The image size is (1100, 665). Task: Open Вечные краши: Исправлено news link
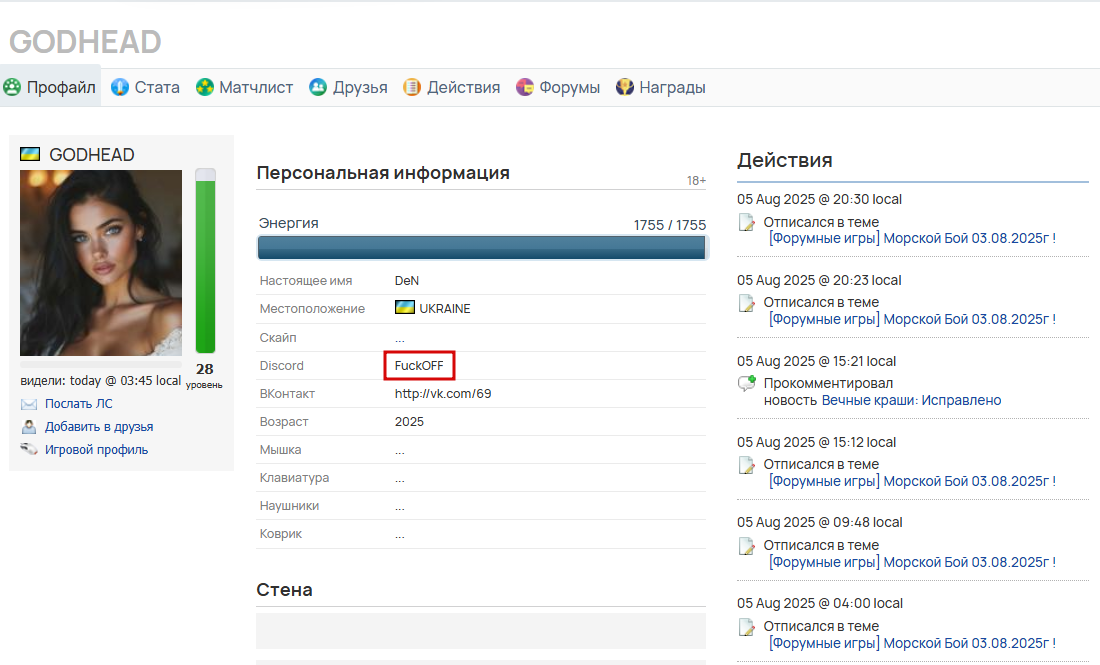[911, 401]
